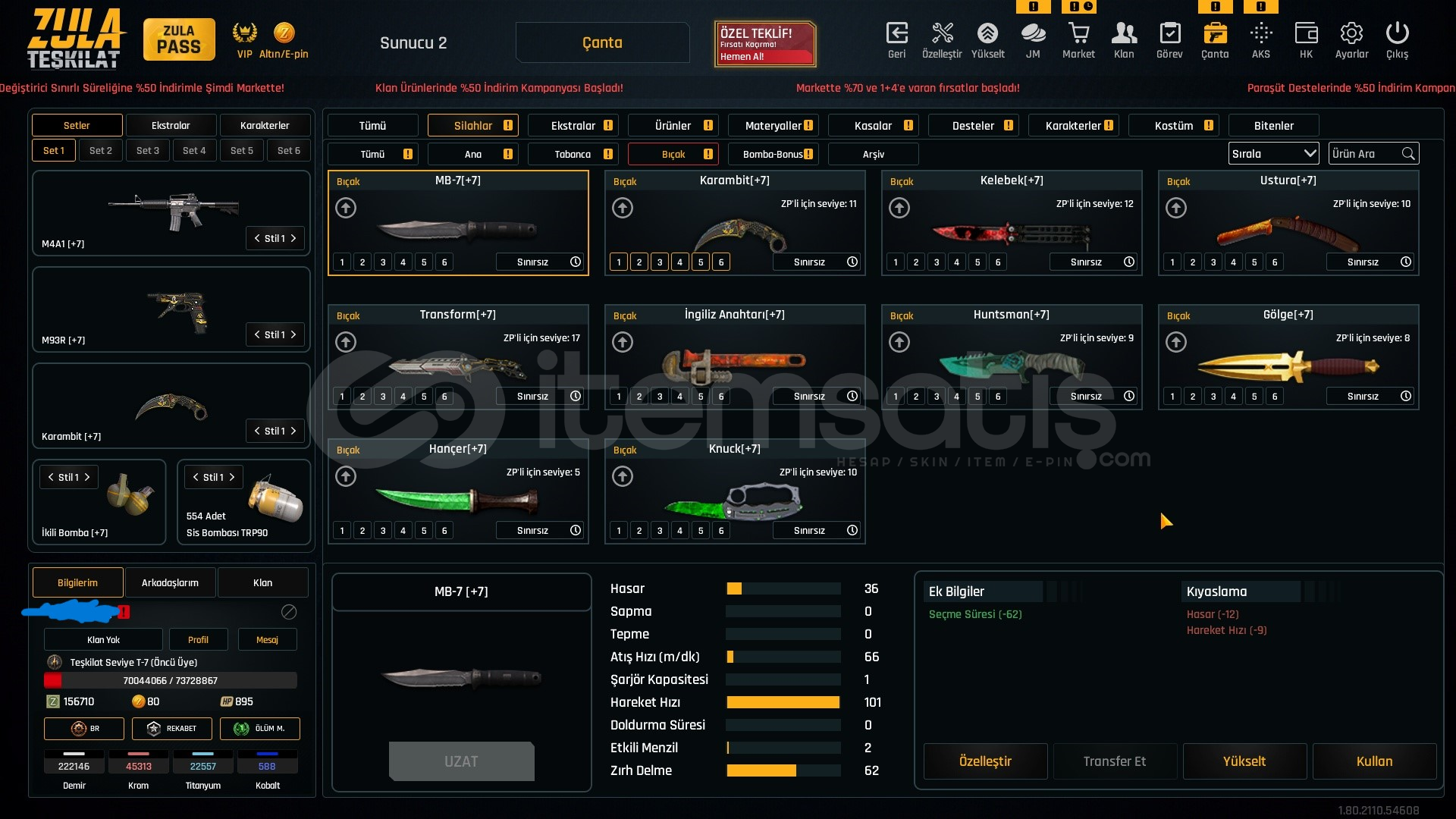Toggle set slot 6 on Gölge[+7]
This screenshot has width=1456, height=819.
(x=1275, y=397)
